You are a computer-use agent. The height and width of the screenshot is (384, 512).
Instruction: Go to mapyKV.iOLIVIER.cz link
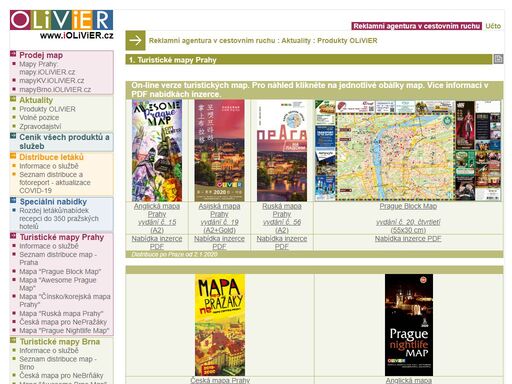52,81
